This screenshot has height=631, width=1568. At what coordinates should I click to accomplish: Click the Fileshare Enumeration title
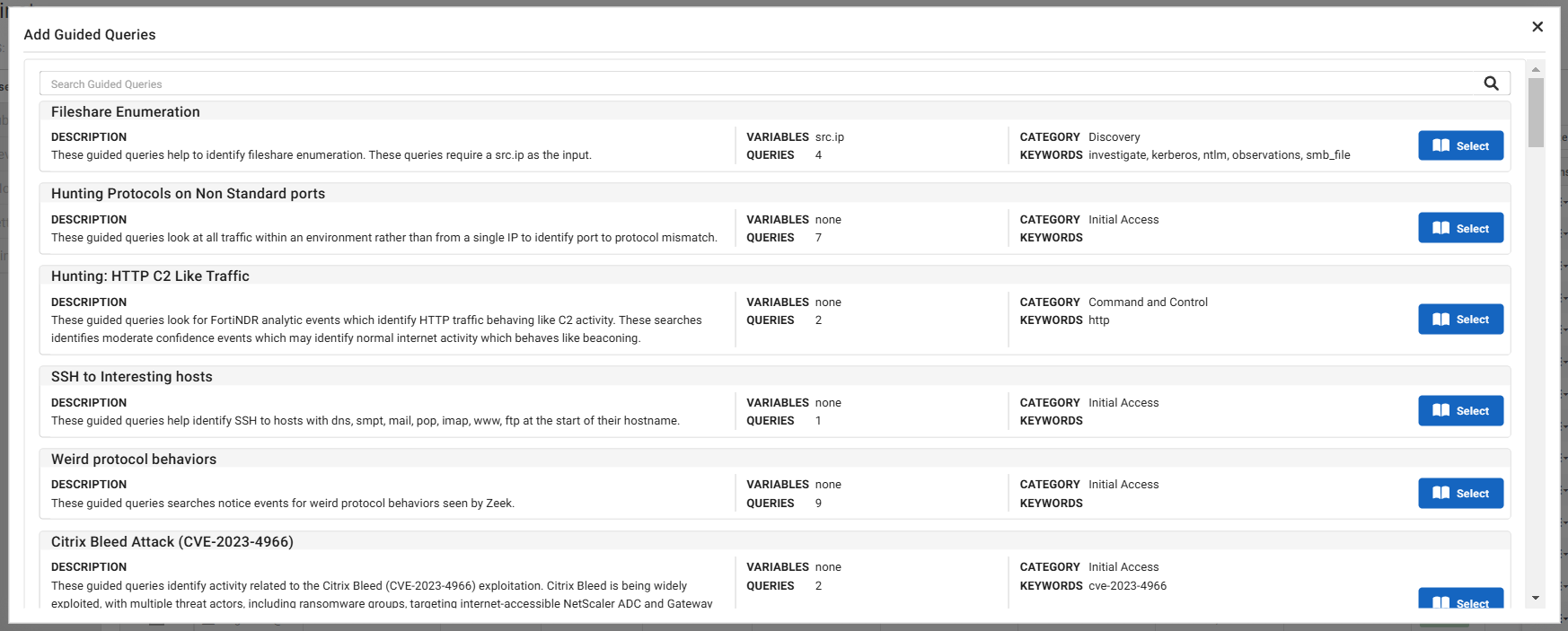pyautogui.click(x=126, y=112)
